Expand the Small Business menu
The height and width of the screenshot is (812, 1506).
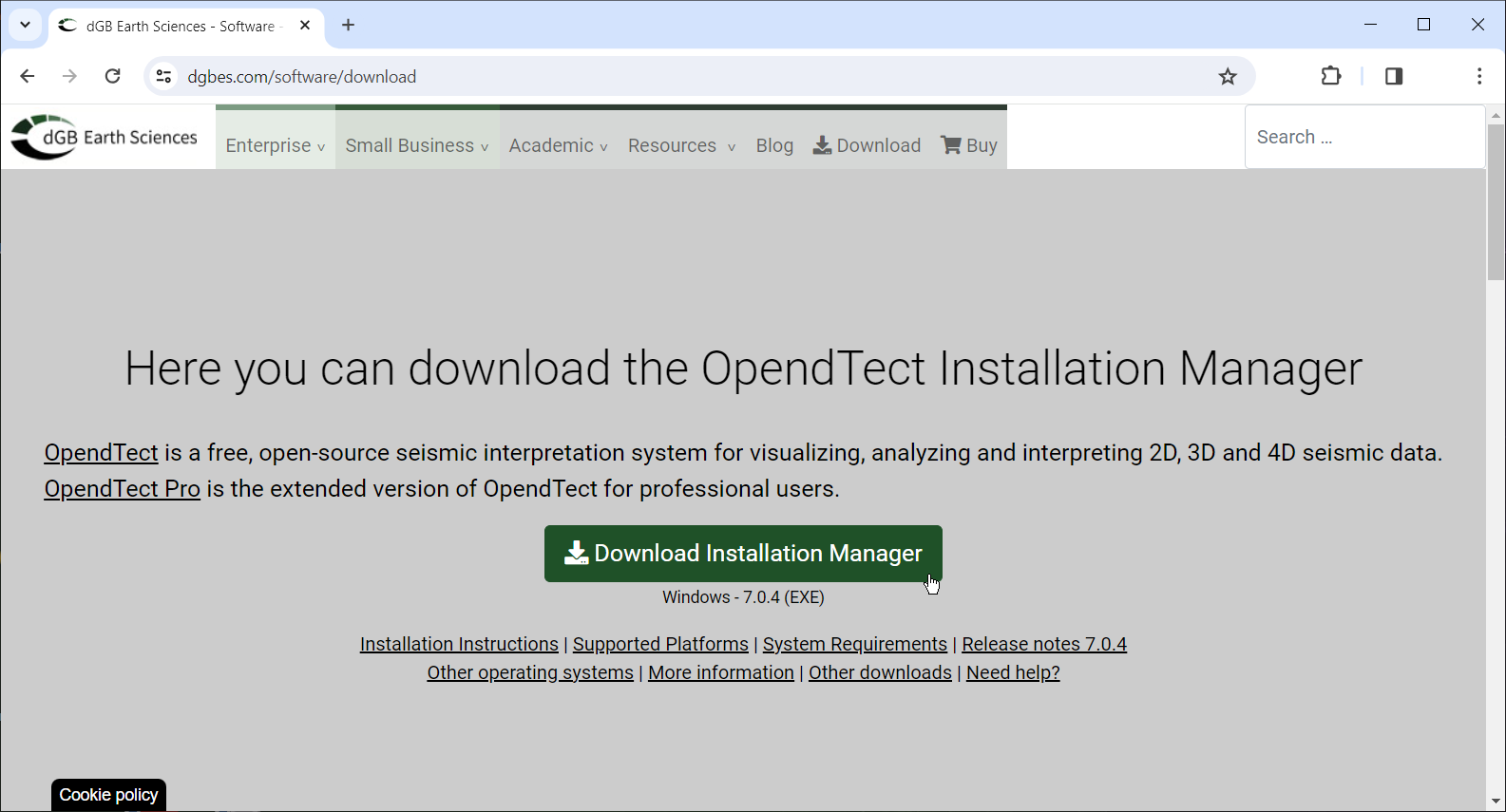coord(416,145)
